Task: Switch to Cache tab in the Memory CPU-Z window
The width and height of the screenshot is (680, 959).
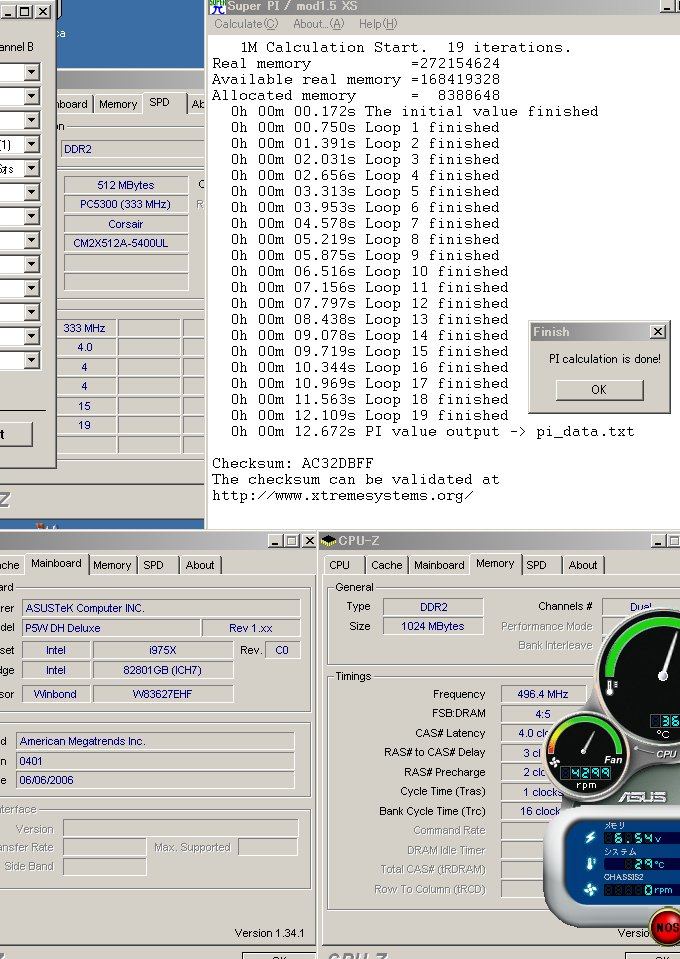Action: click(x=387, y=565)
